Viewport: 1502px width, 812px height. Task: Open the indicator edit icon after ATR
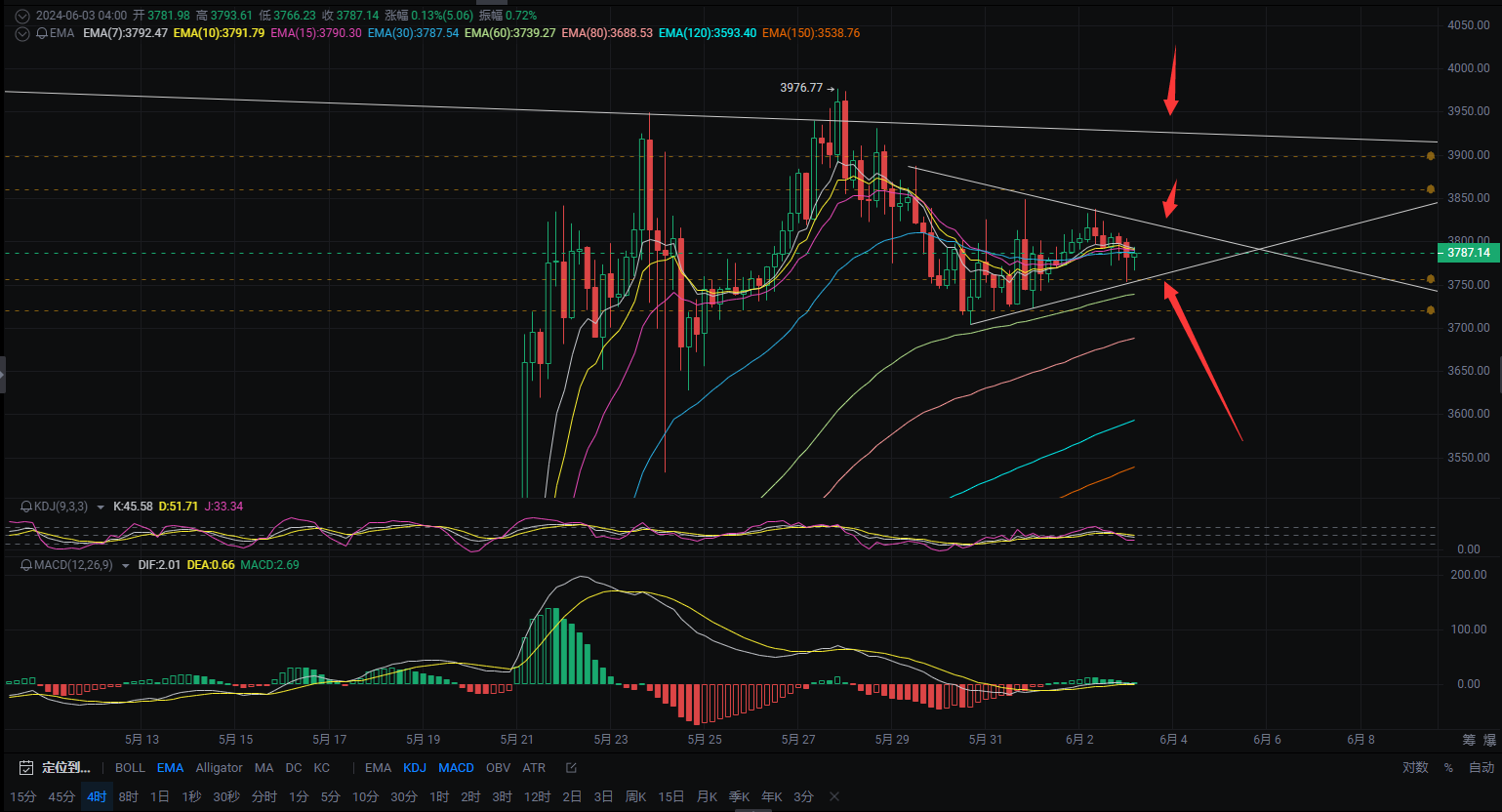click(572, 768)
